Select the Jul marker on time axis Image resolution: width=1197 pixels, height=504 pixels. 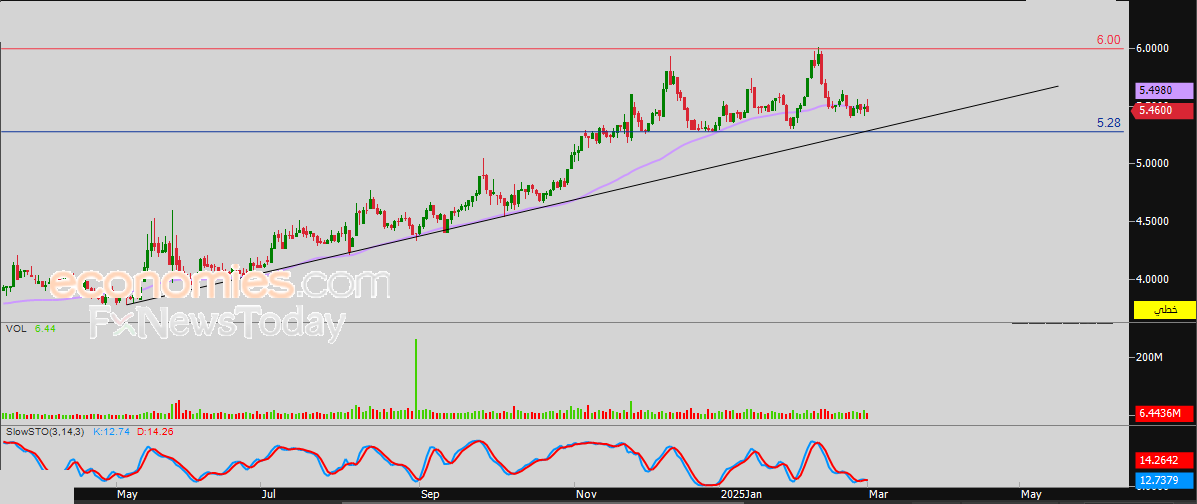click(x=268, y=494)
